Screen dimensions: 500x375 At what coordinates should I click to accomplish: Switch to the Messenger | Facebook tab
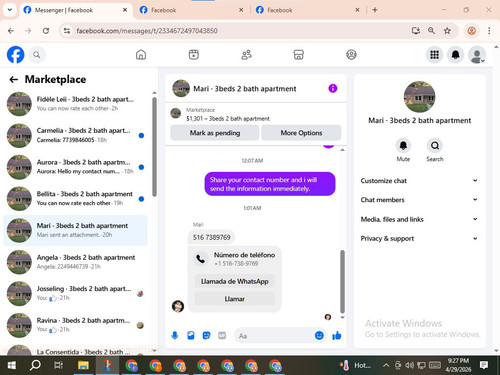point(75,10)
